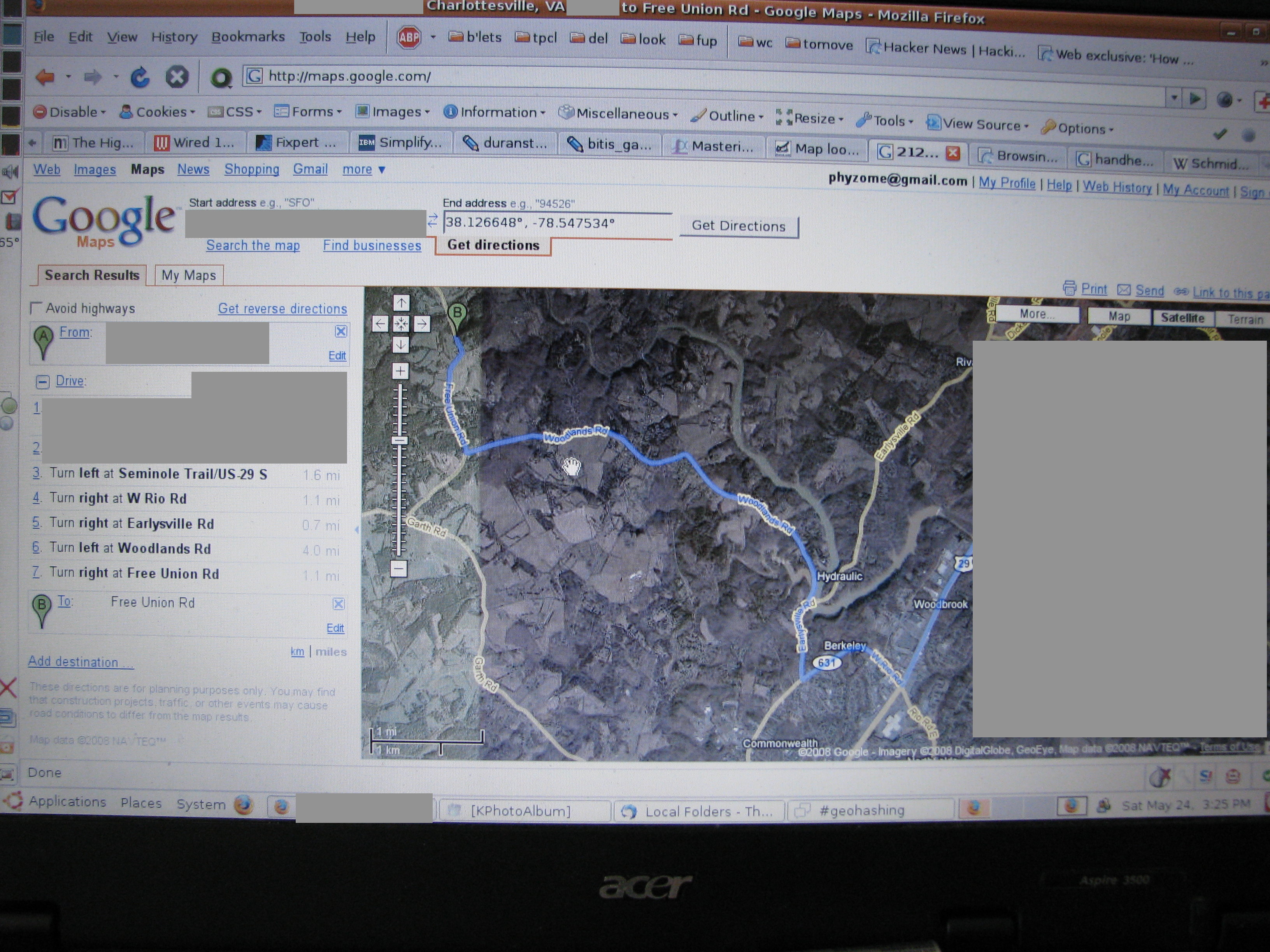Click the Firefox icon in the Ubuntu panel
Viewport: 1270px width, 952px height.
(x=244, y=805)
